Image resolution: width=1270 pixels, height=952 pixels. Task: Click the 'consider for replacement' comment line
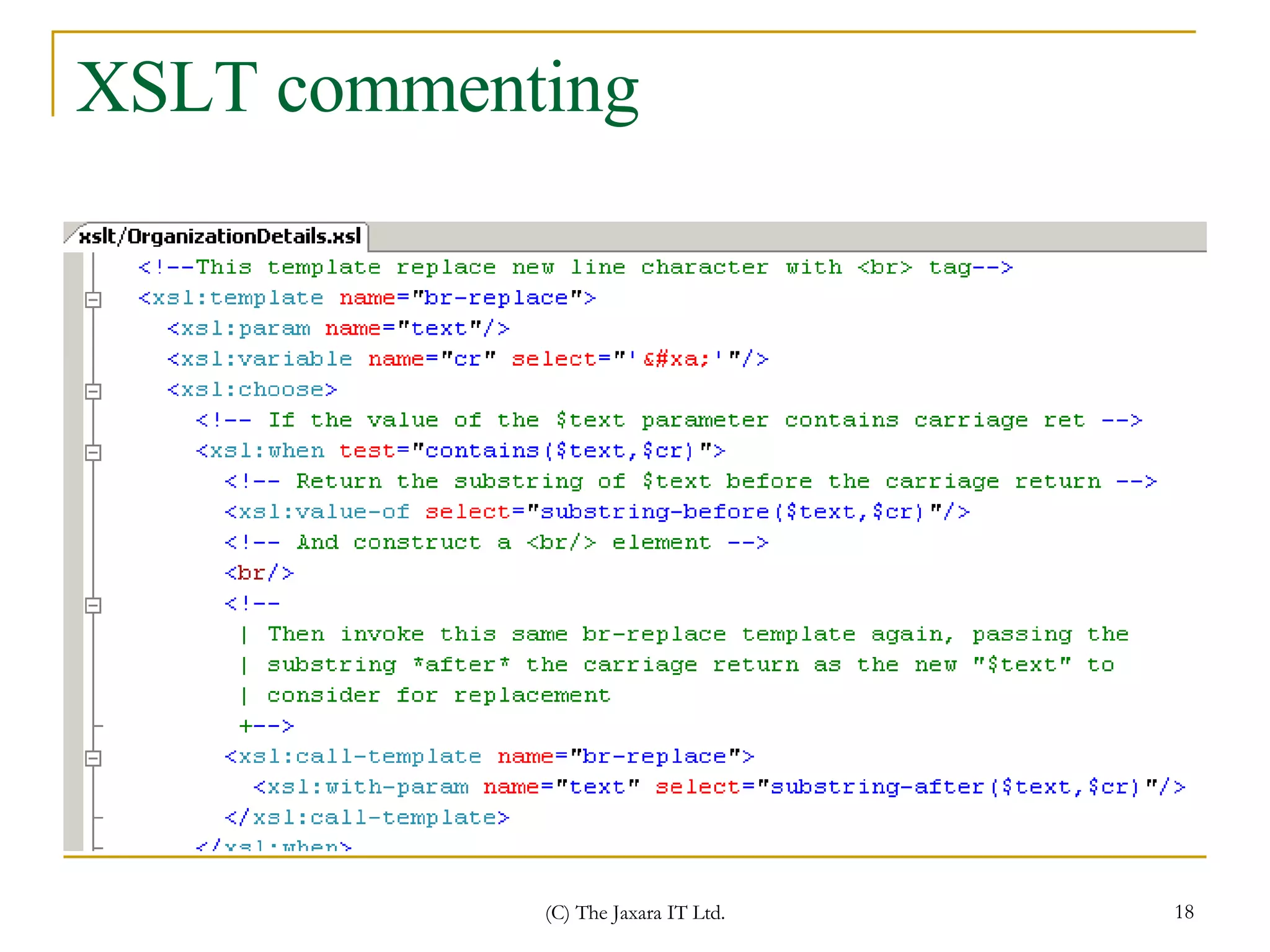425,695
